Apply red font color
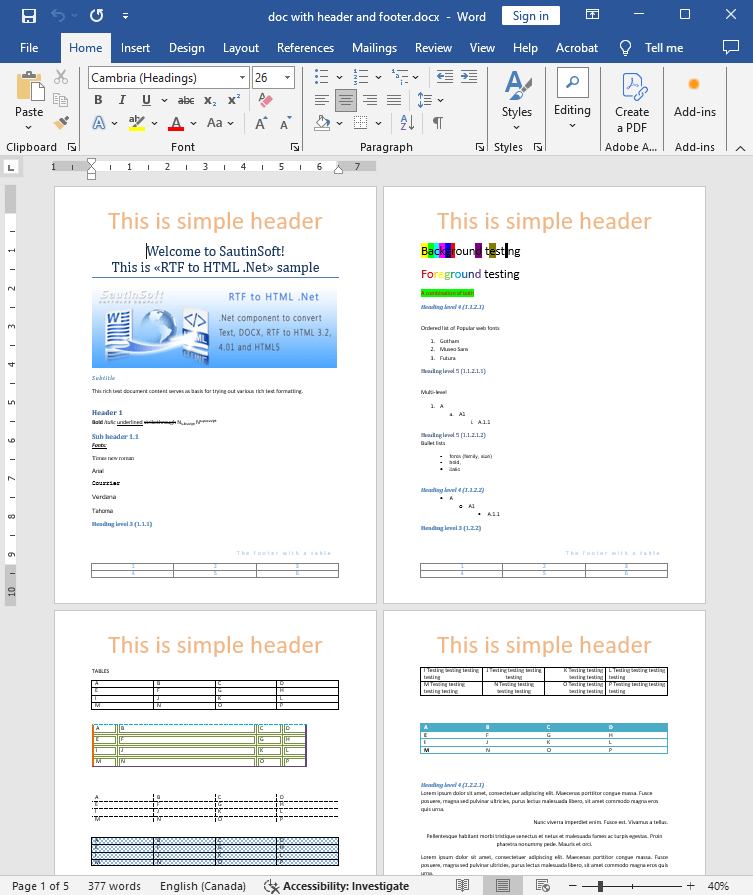753x895 pixels. point(176,123)
